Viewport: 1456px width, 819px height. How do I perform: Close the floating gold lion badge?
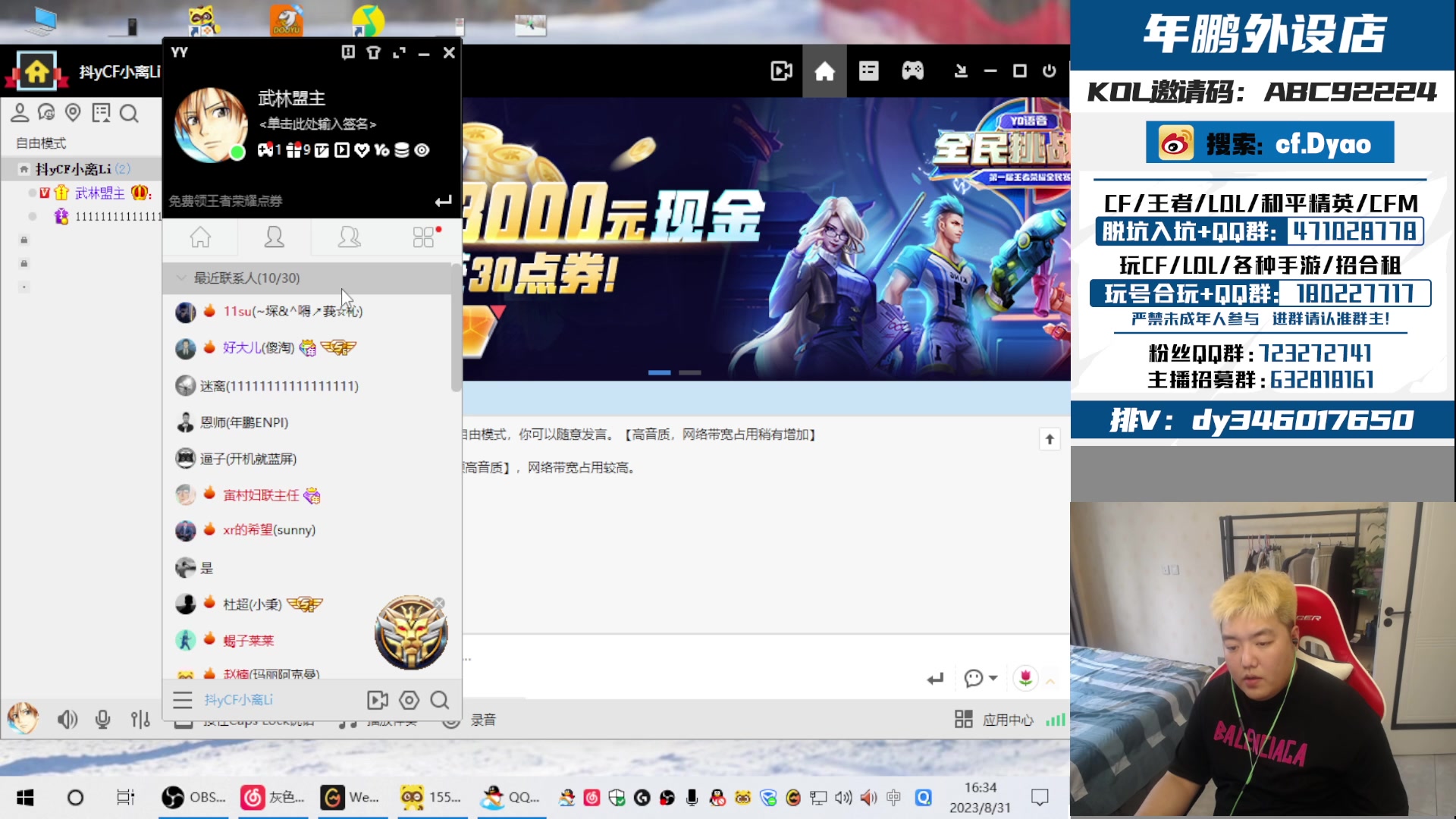[438, 604]
